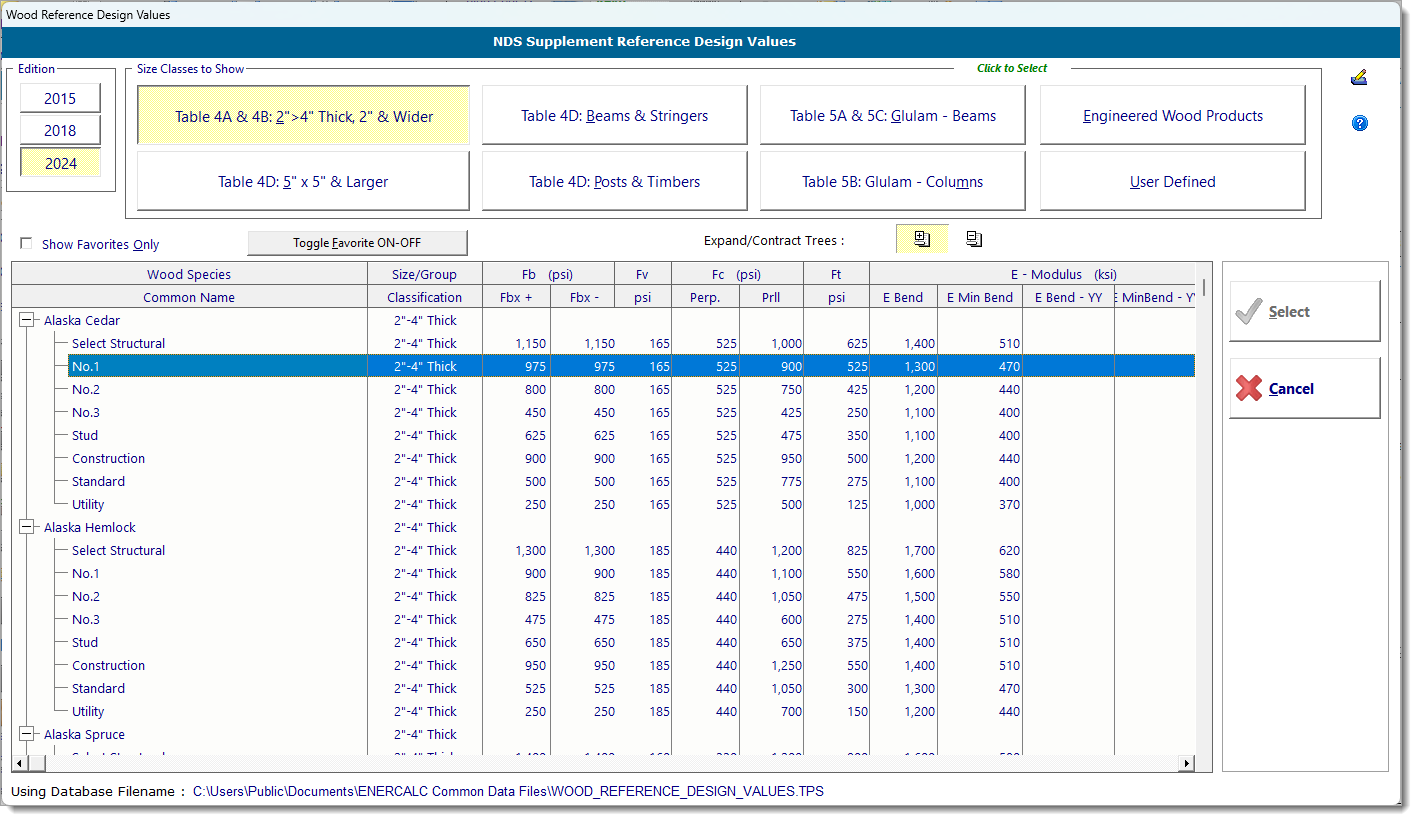Collapse the Alaska Spruce tree node
Screen dimensions: 1417x821
(x=28, y=734)
